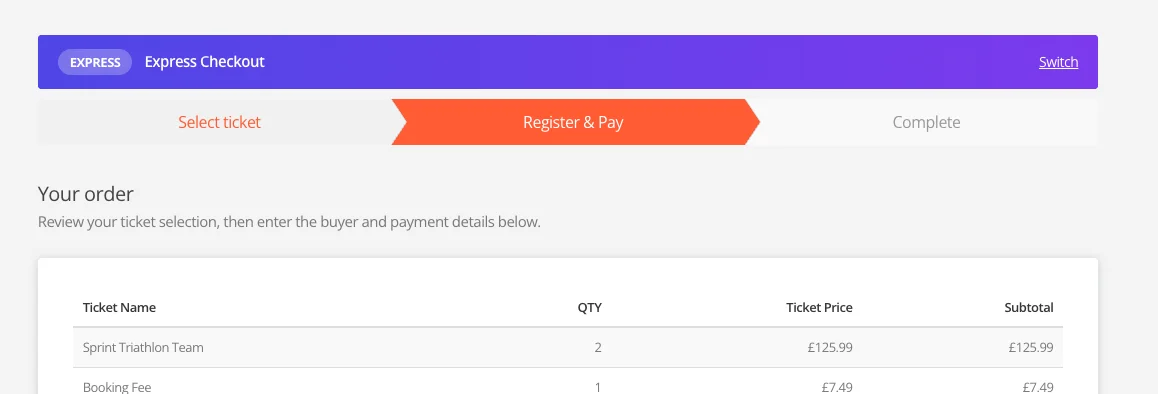
Task: Click the £125.99 subtotal cell
Action: click(1031, 347)
